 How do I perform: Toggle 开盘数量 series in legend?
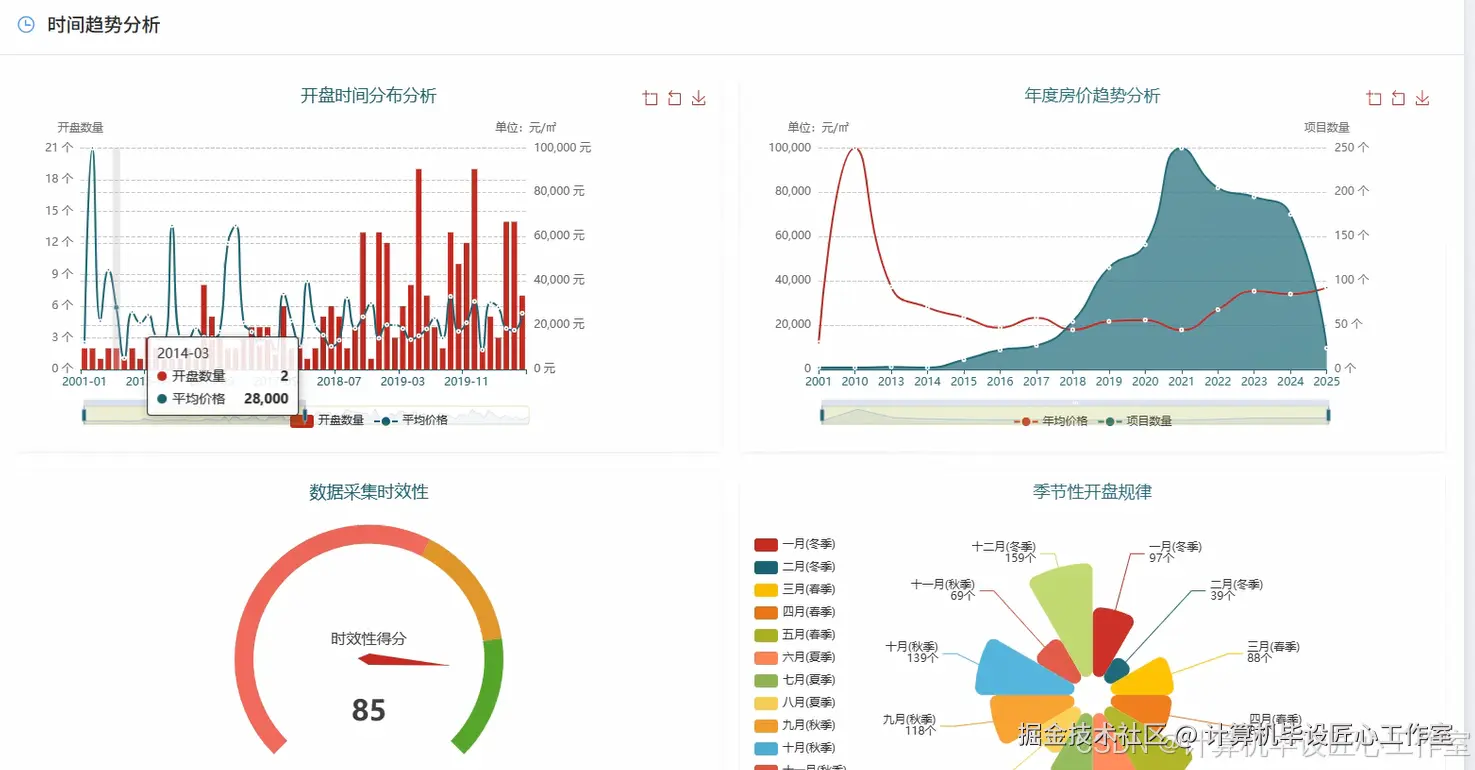point(327,420)
